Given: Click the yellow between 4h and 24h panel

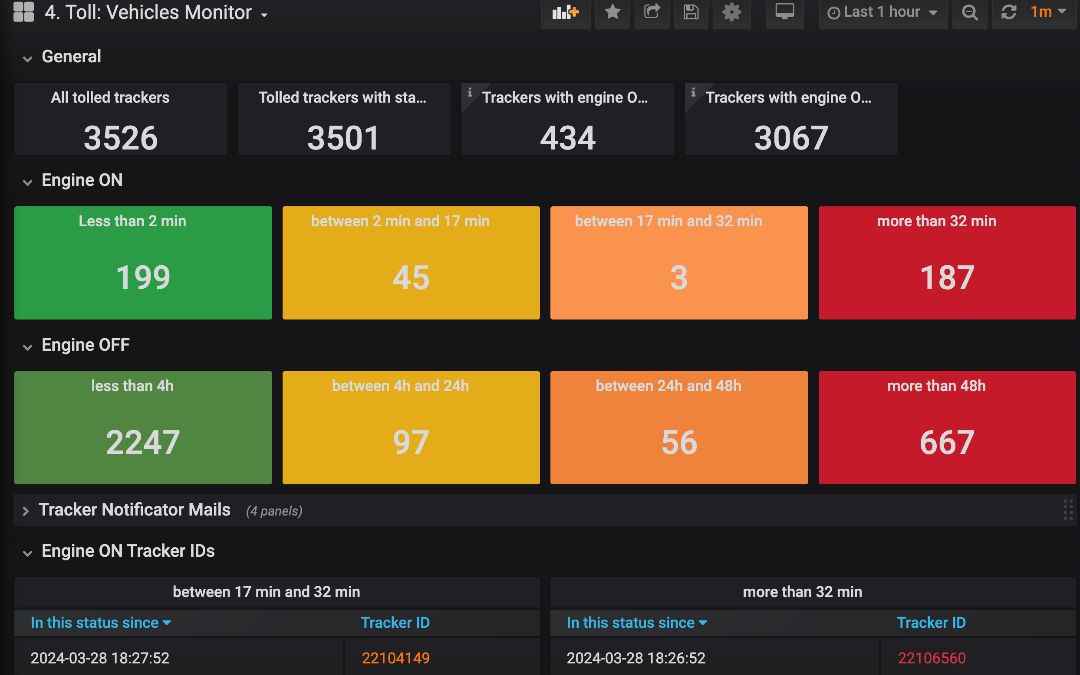Looking at the screenshot, I should point(411,428).
